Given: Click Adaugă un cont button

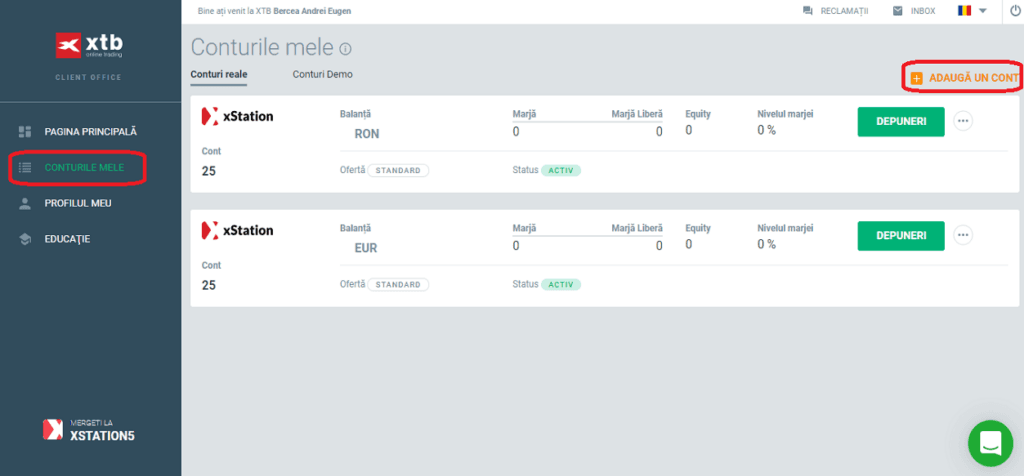Looking at the screenshot, I should click(965, 77).
